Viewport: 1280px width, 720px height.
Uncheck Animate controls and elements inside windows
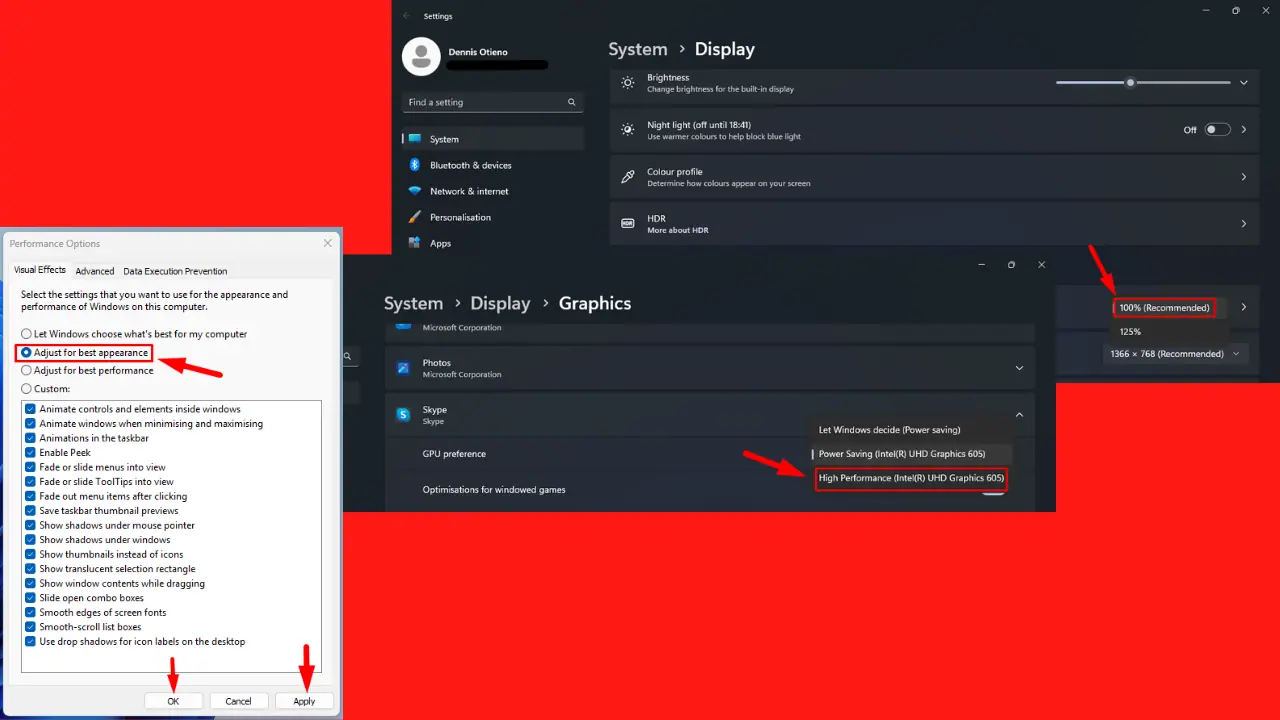point(31,409)
